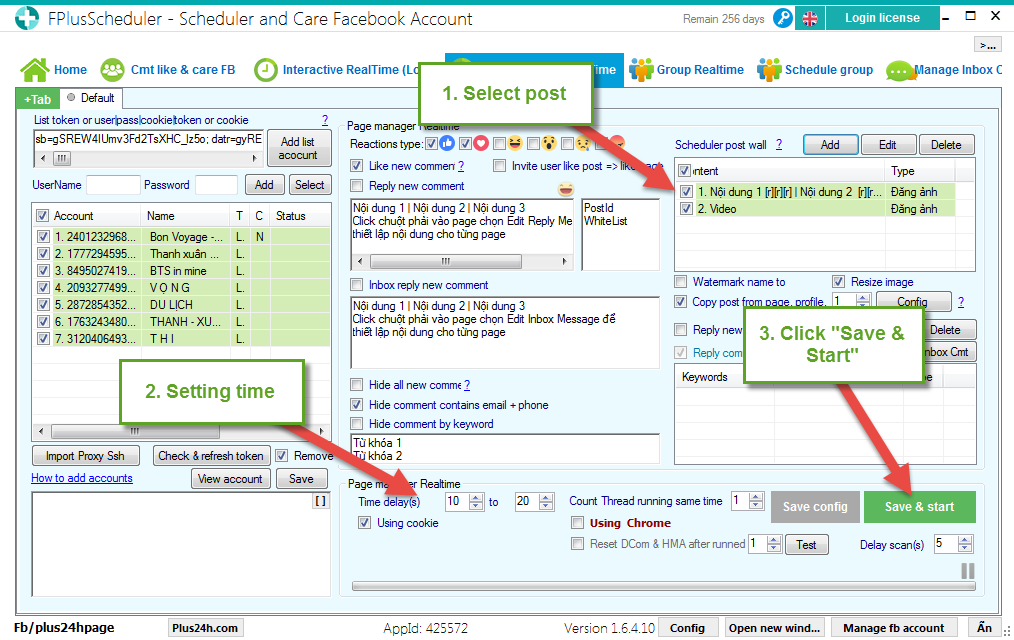Click the smiley emoji beside Reply new comment
This screenshot has height=640, width=1014.
[x=566, y=189]
